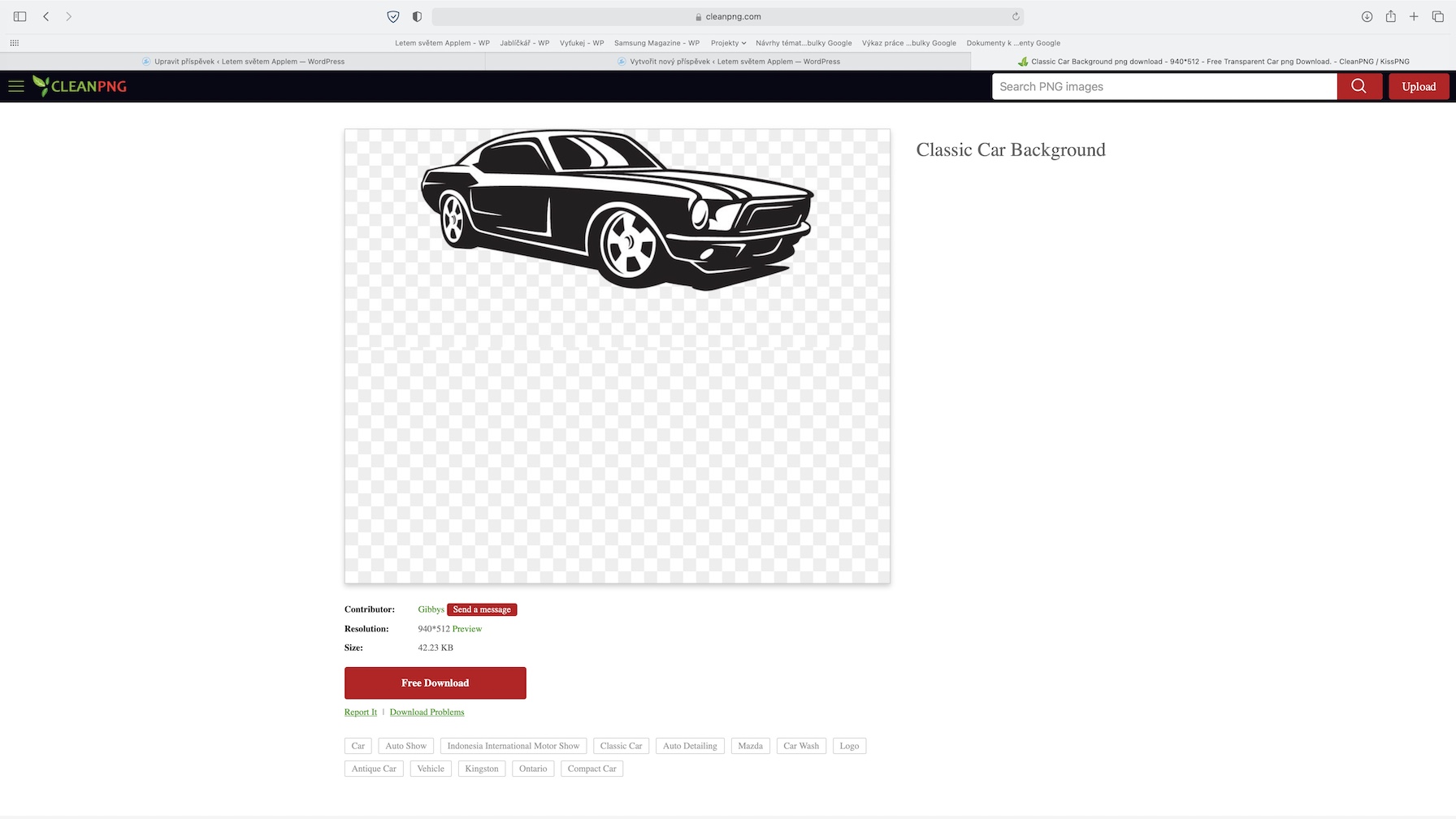The image size is (1456, 819).
Task: Open the Vyfukej - WP bookmark
Action: tap(582, 43)
